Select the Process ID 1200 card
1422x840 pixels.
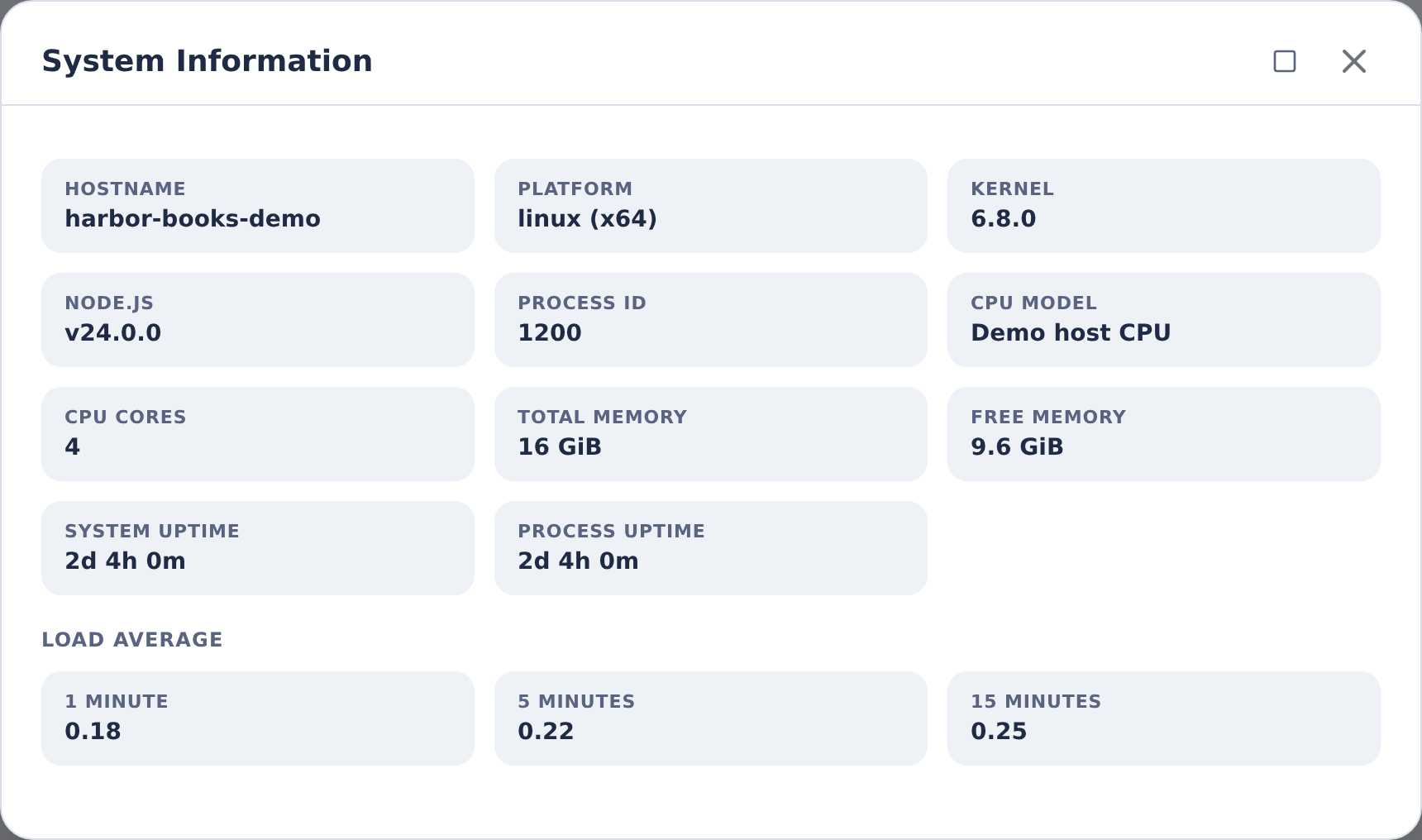(711, 320)
